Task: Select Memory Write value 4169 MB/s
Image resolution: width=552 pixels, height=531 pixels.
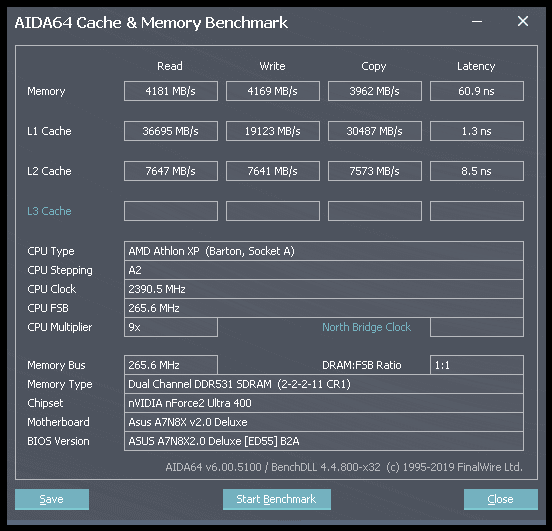Action: pyautogui.click(x=273, y=91)
